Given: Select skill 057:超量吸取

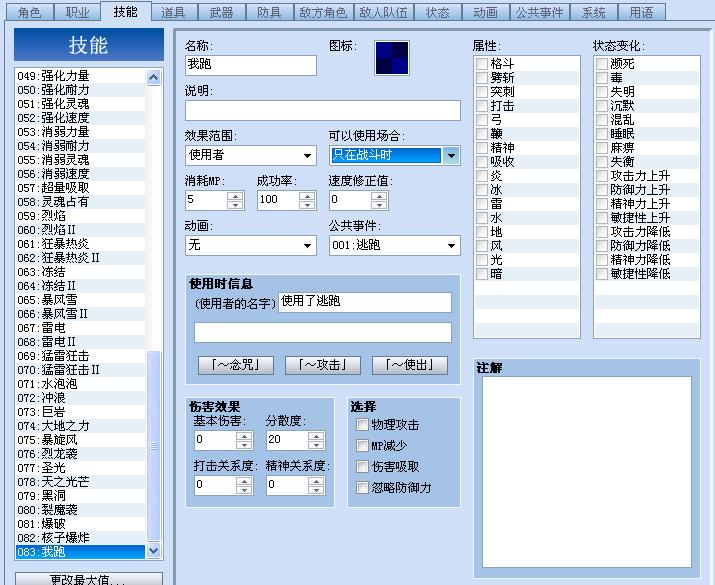Looking at the screenshot, I should [80, 188].
